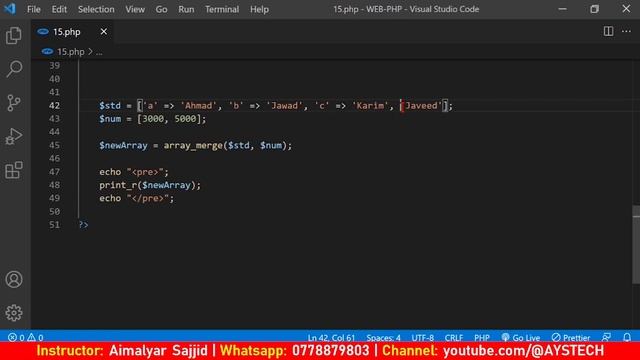Click line number 42 in gutter
The image size is (640, 360).
point(54,105)
